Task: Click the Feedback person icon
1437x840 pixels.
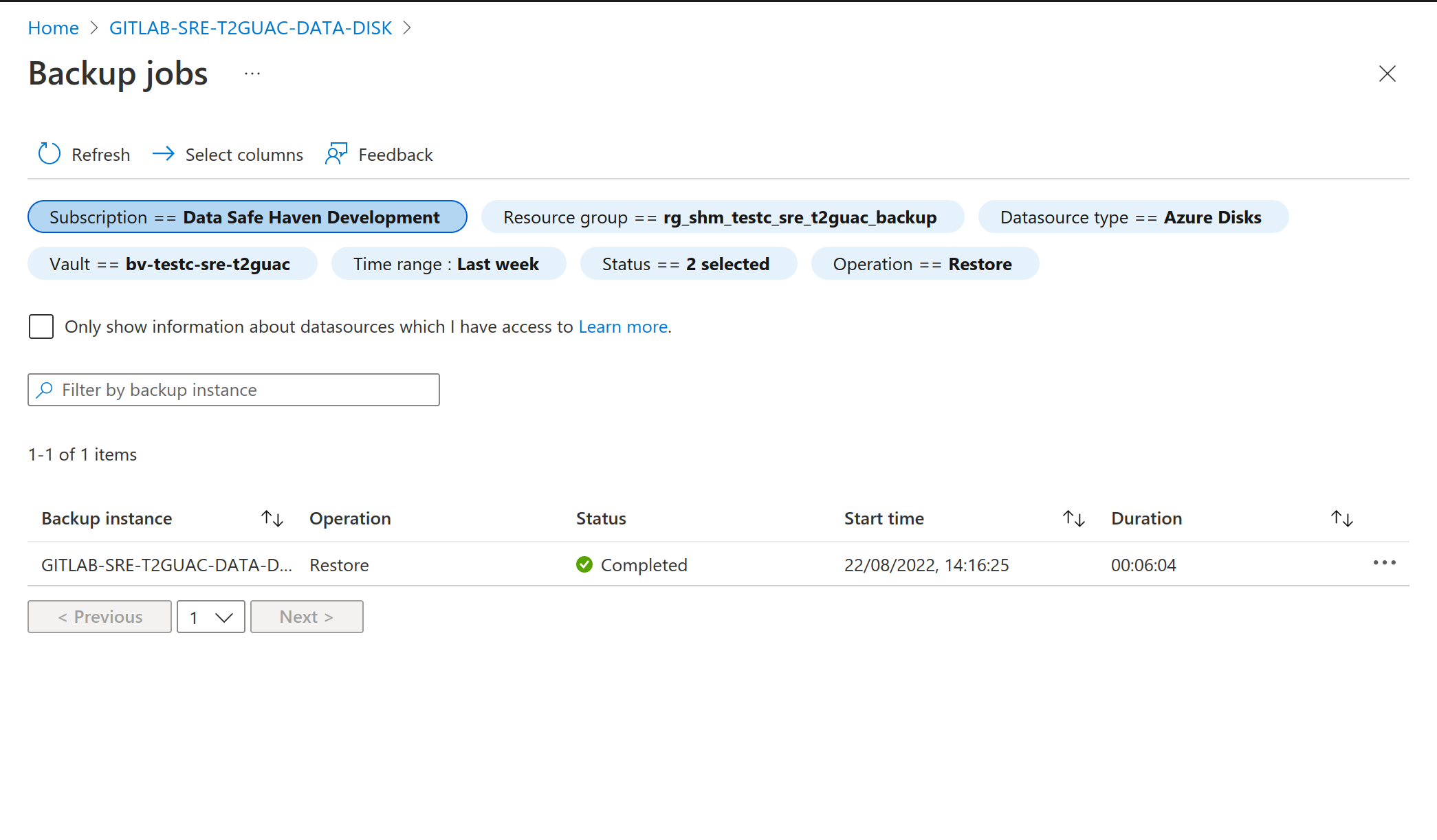Action: [336, 154]
